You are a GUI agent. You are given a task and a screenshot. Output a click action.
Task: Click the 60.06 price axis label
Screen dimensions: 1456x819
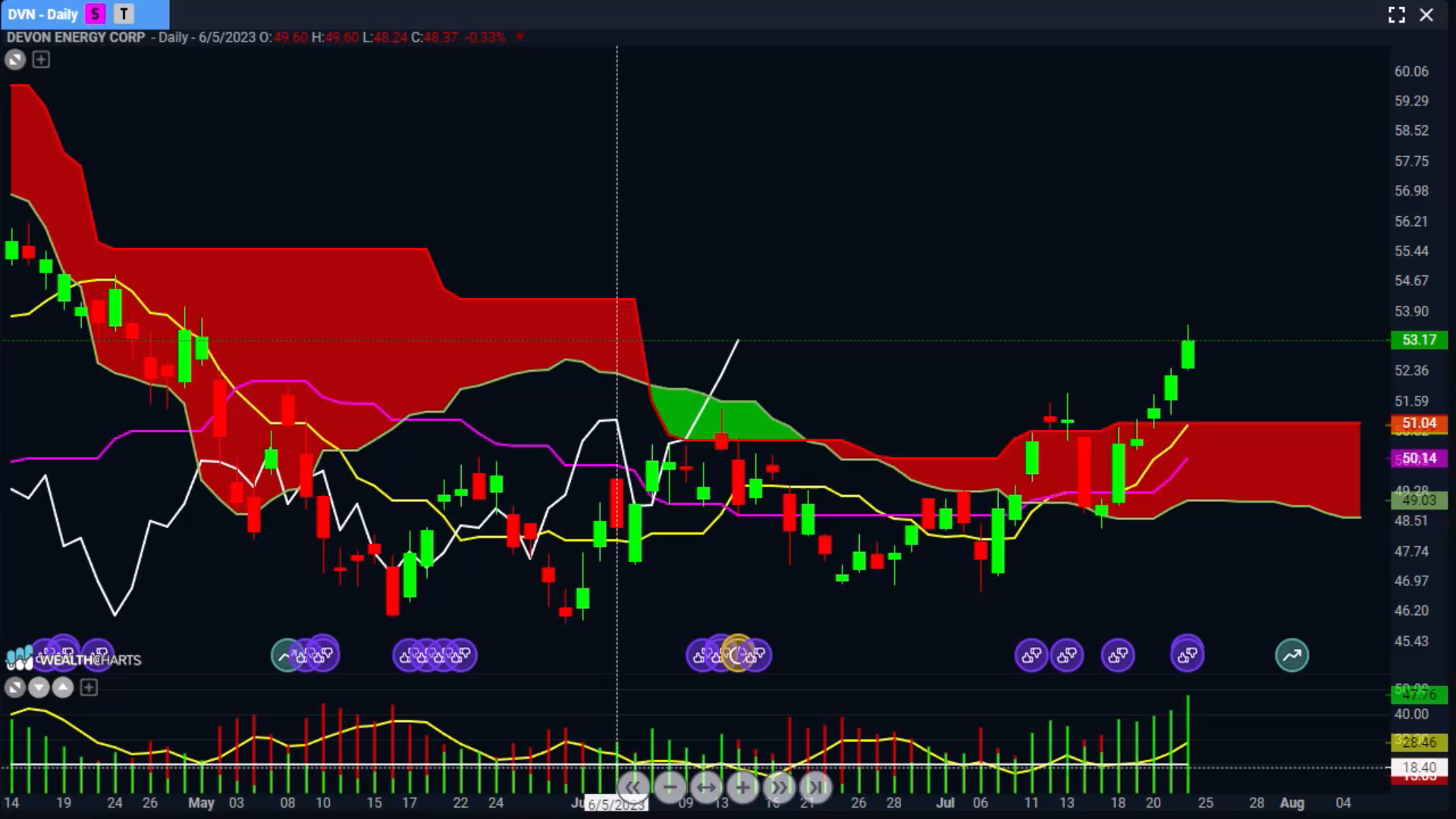pos(1411,71)
